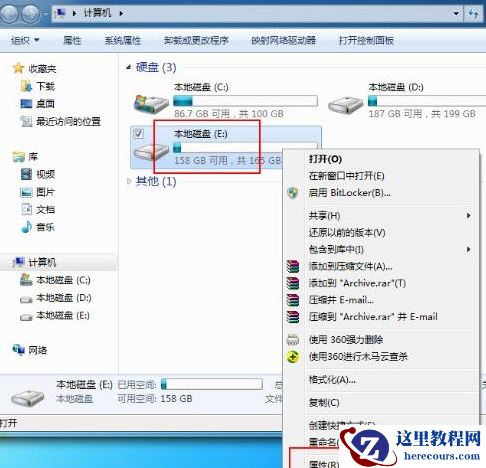Click D: drive capacity usage bar
The image size is (486, 468).
pyautogui.click(x=427, y=101)
